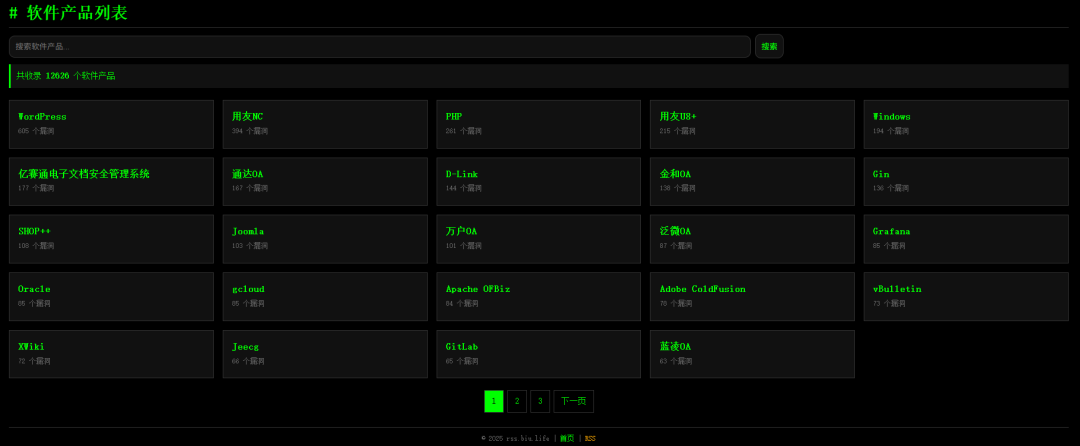This screenshot has height=446, width=1080.
Task: Open the Apache OFBiz product card
Action: click(539, 297)
